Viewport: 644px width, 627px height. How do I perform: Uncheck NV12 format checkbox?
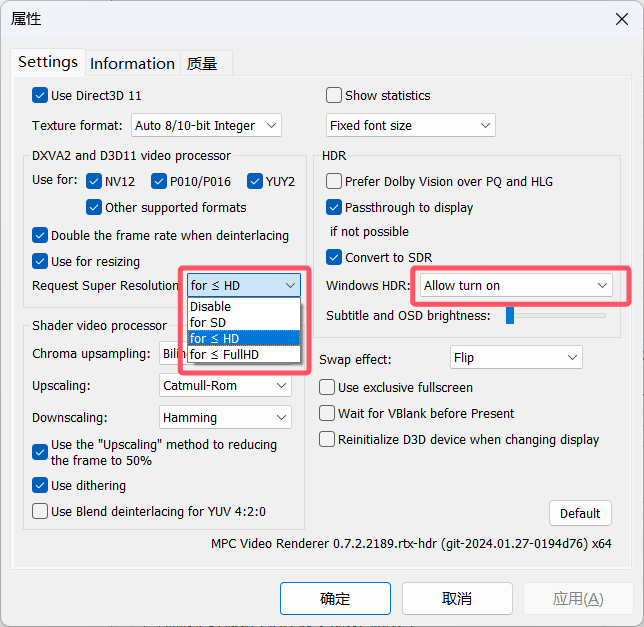(x=96, y=182)
